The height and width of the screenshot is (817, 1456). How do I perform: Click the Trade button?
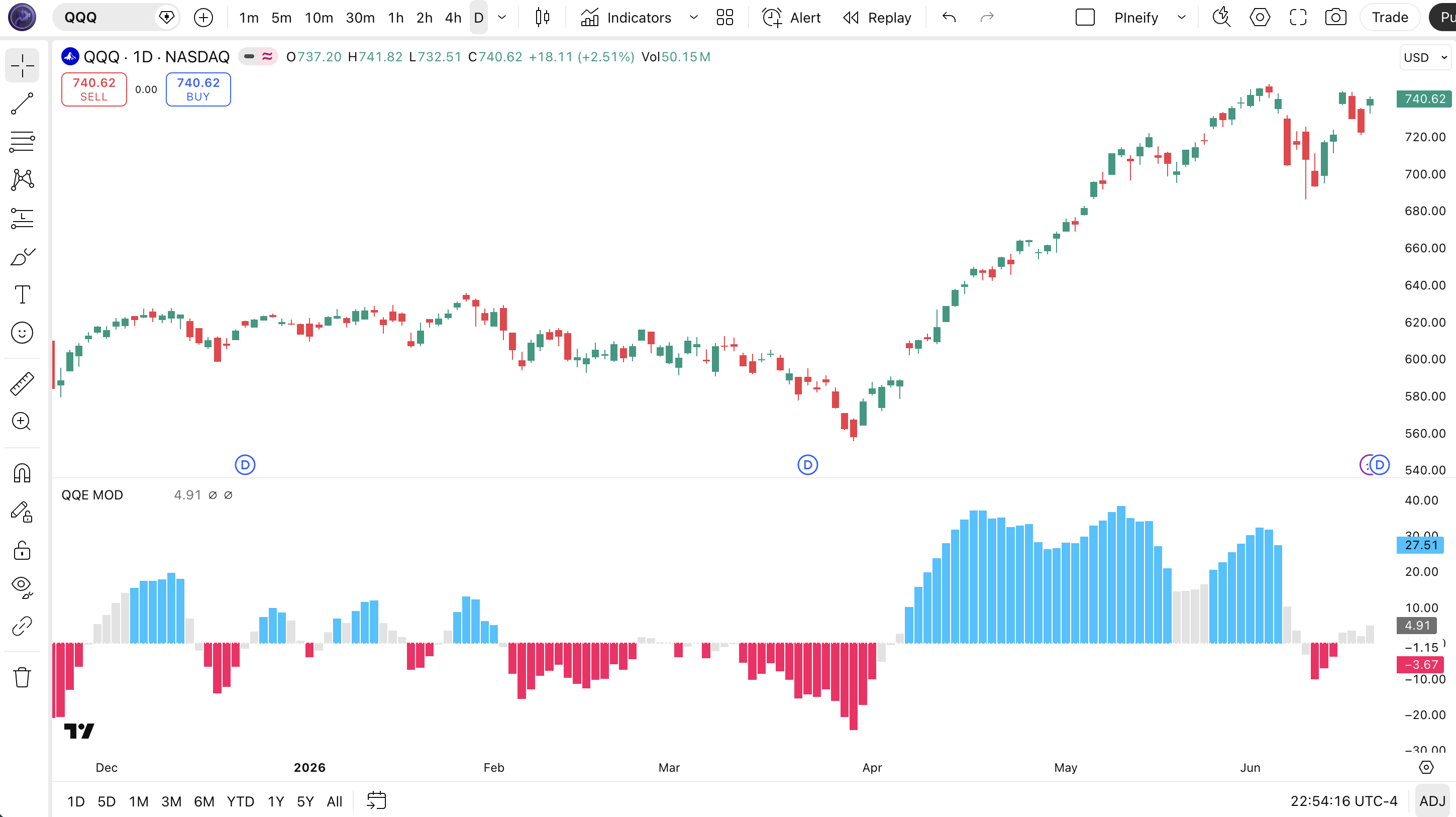pos(1390,18)
